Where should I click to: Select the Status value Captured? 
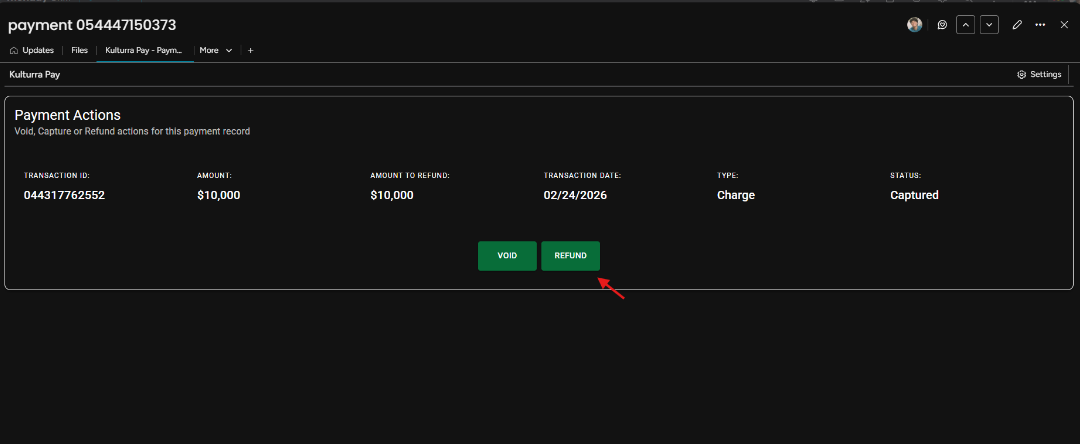point(914,195)
